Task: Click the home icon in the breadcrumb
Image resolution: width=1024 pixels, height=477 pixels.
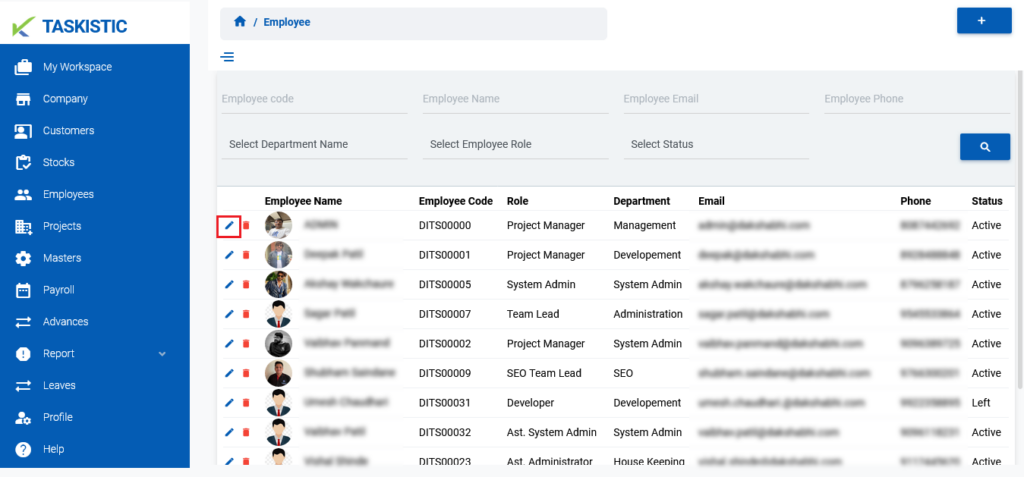Action: (x=240, y=22)
